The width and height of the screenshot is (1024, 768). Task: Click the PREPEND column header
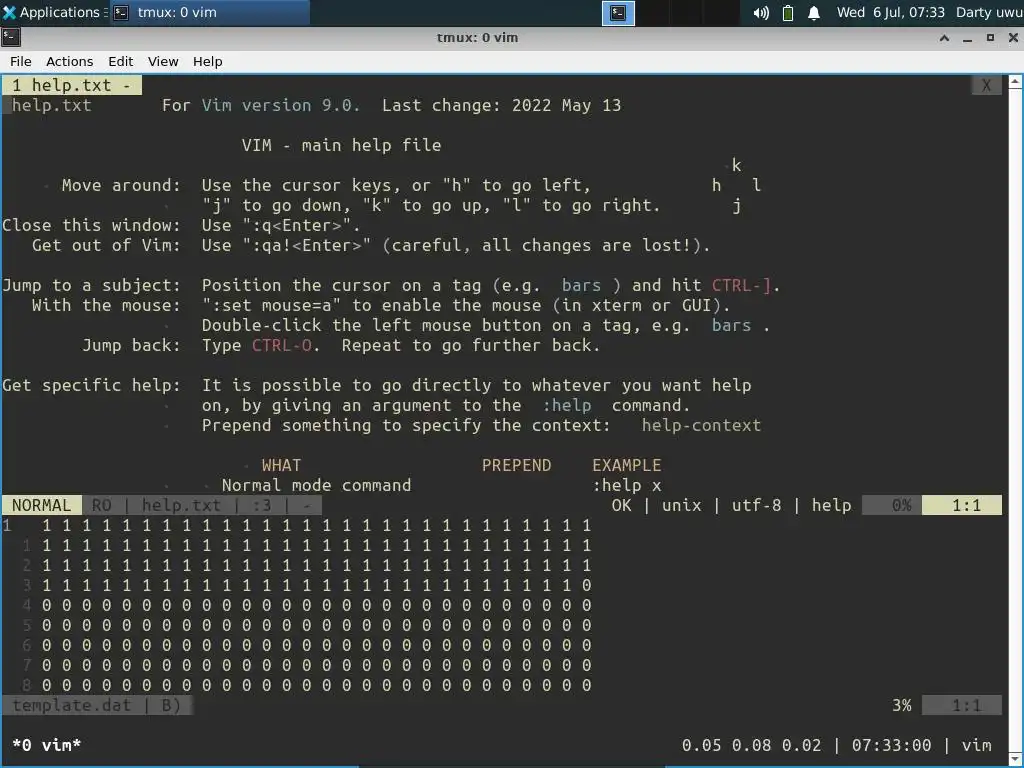click(517, 466)
